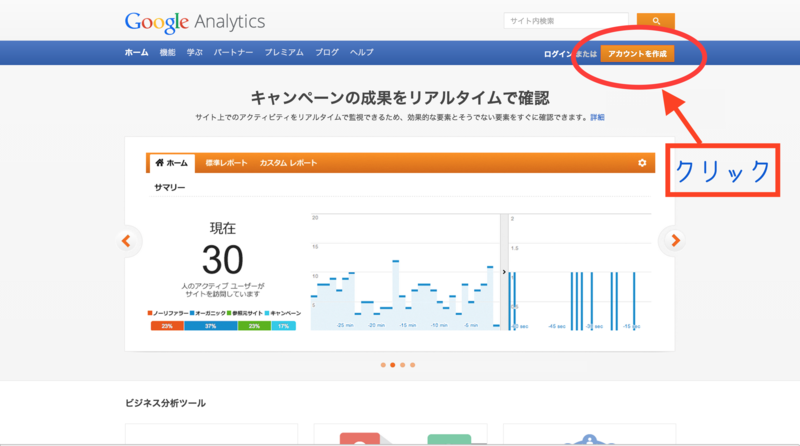Click the blue 37% オーガニック bar segment
This screenshot has width=800, height=446.
[210, 326]
